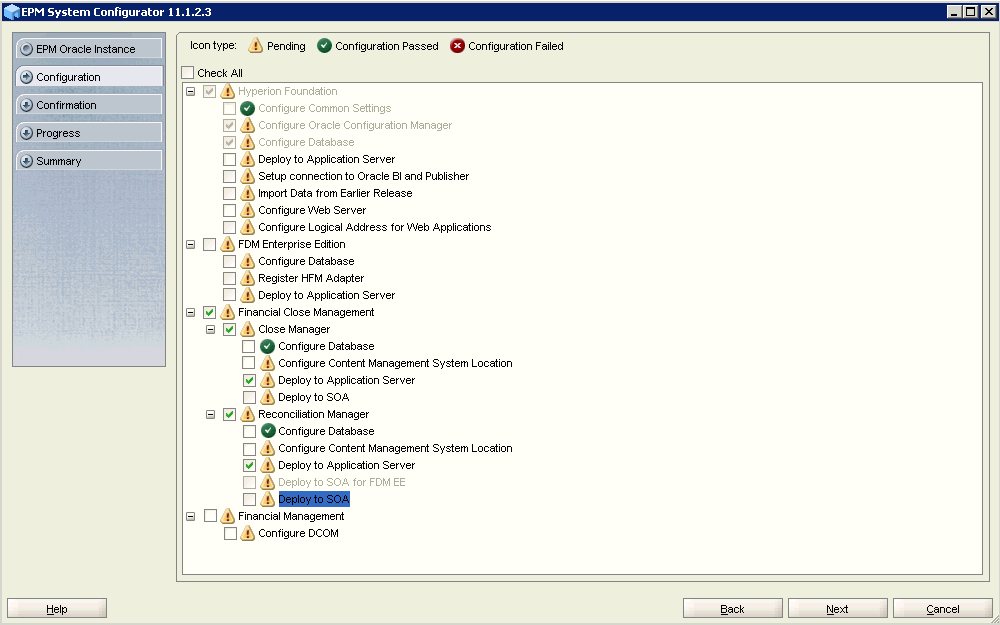Select the Register HFM Adapter label
1000x625 pixels.
311,278
